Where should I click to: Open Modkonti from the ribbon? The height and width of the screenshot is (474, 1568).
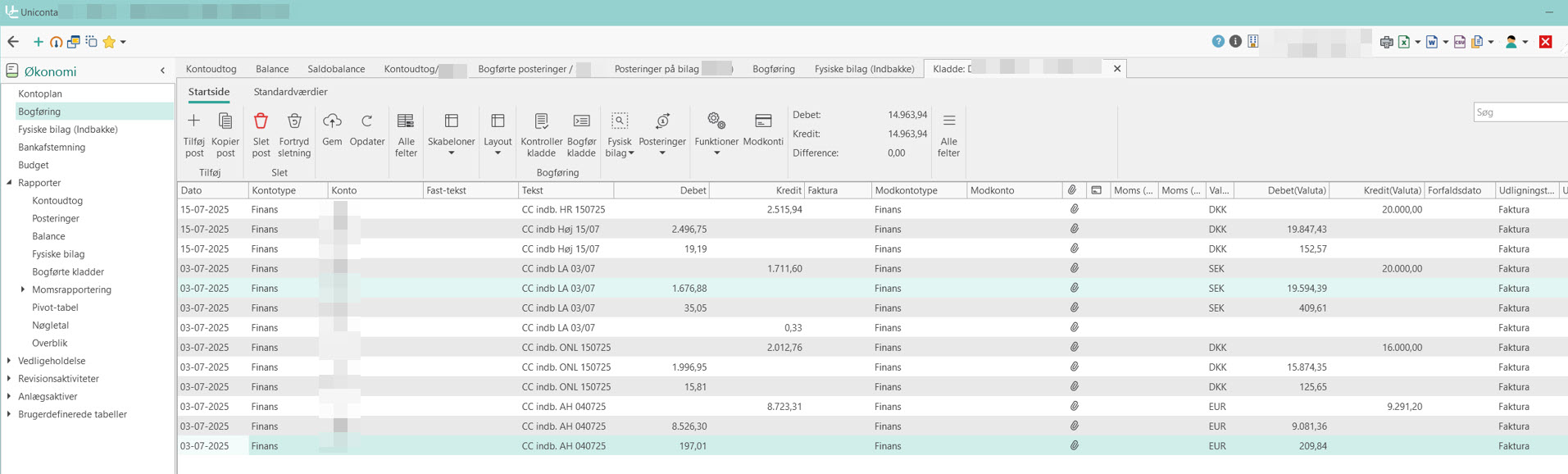[763, 130]
